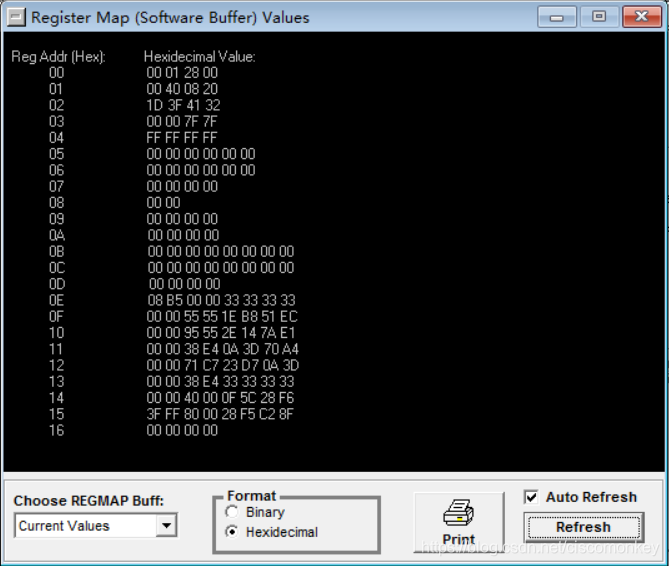Click register address 08
Image resolution: width=669 pixels, height=566 pixels.
56,203
